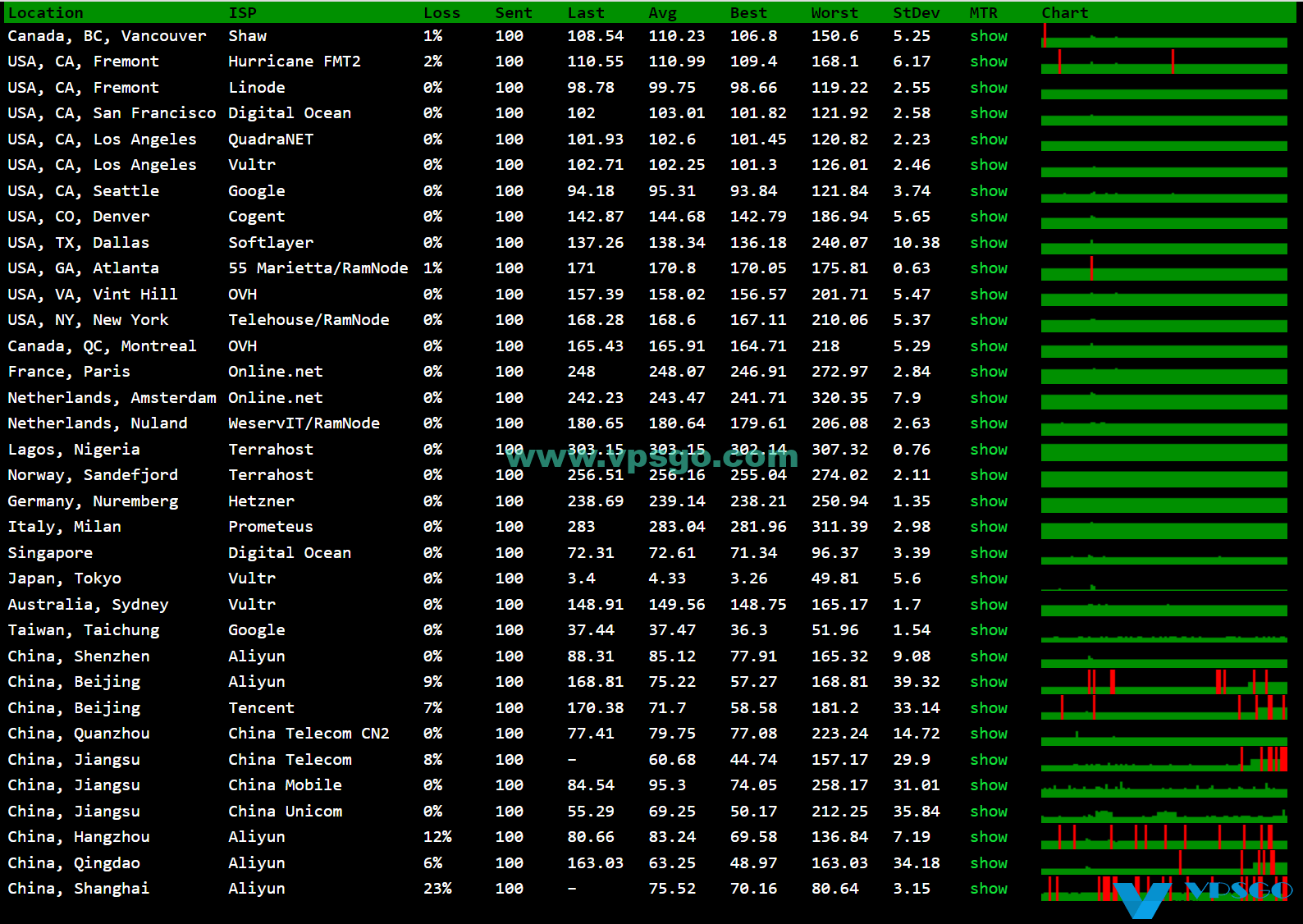This screenshot has height=924, width=1303.
Task: Click show link for Denver Cogent
Action: (x=989, y=217)
